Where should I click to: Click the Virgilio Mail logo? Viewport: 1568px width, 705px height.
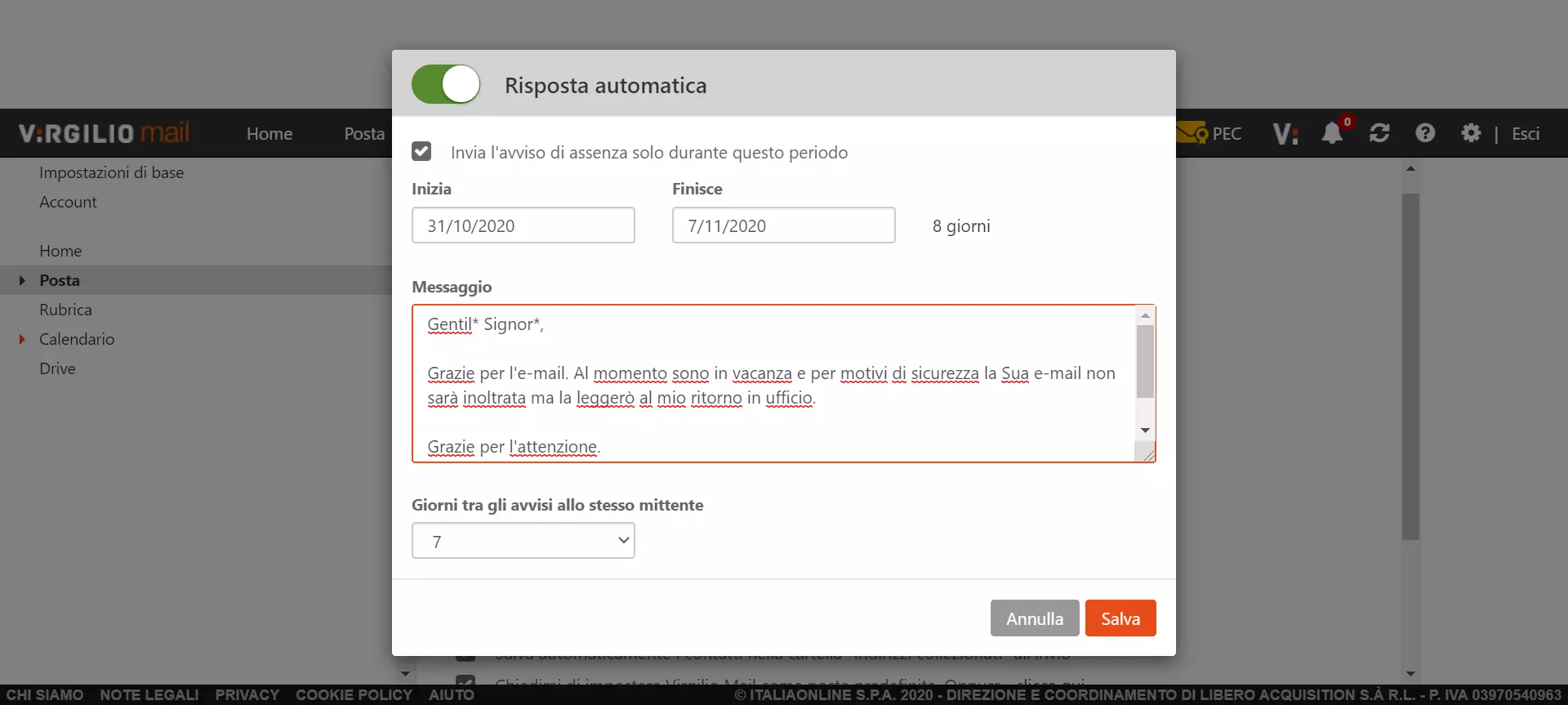point(104,133)
